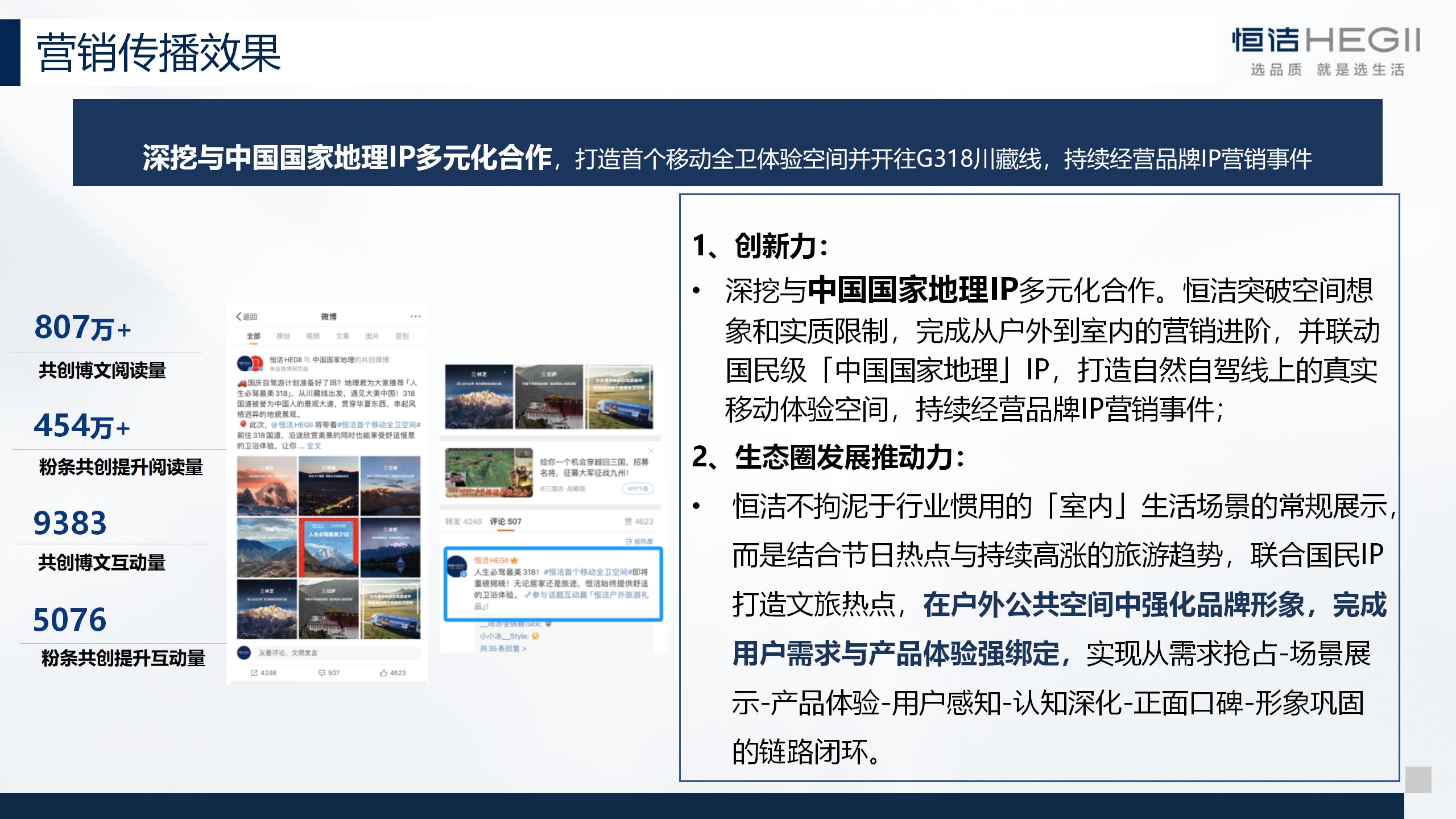1456x819 pixels.
Task: Click the 三国志 ad game map image
Action: (489, 472)
